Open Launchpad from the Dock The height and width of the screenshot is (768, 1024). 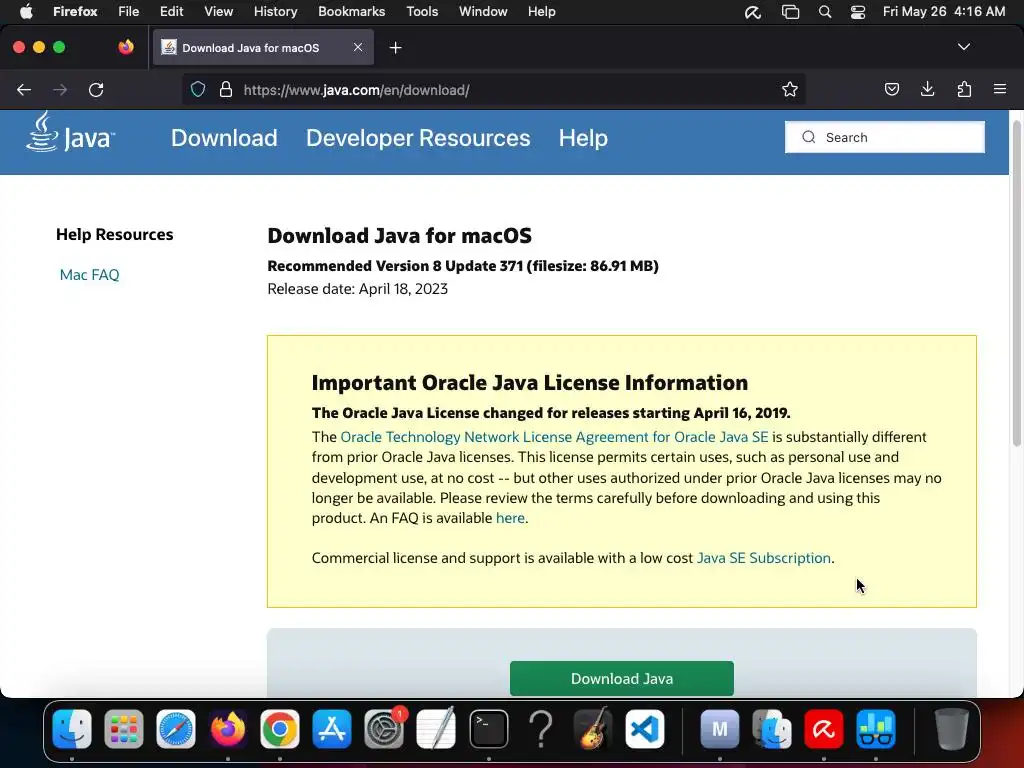123,729
